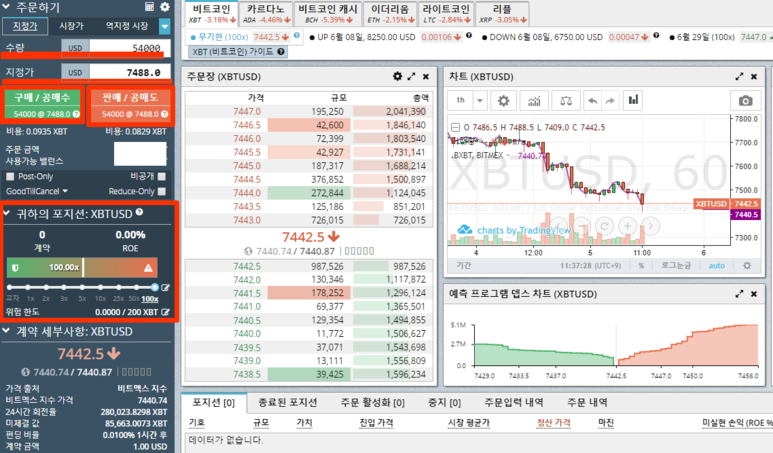Expand the depth chart panel to fullscreen
This screenshot has width=773, height=453.
[739, 294]
